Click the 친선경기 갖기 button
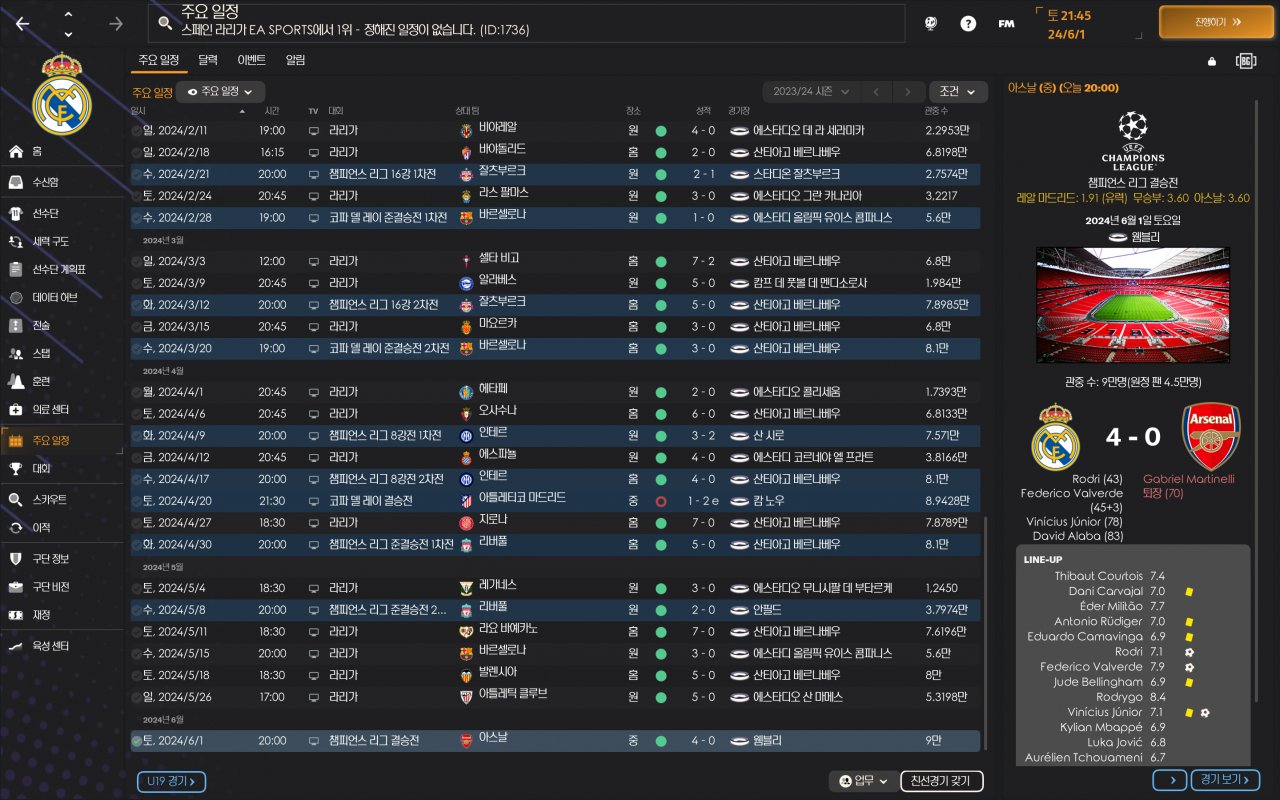 pyautogui.click(x=942, y=781)
